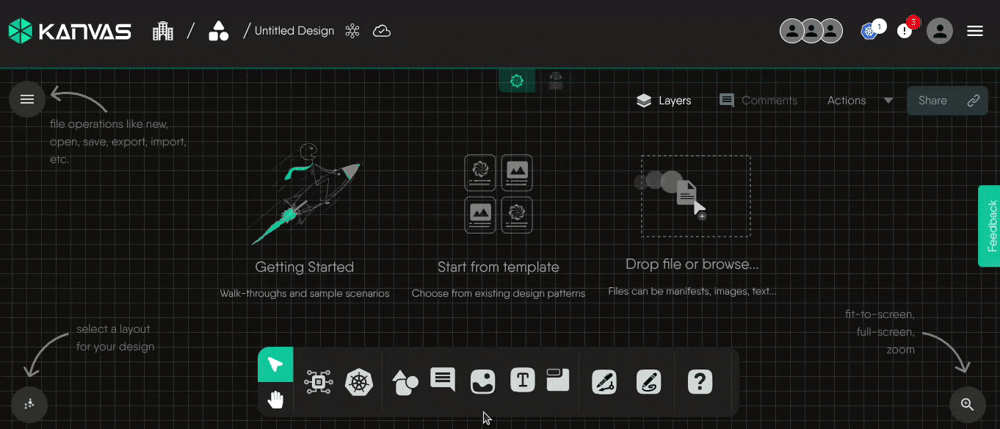This screenshot has height=429, width=1000.
Task: Open the help question mark
Action: pyautogui.click(x=700, y=382)
